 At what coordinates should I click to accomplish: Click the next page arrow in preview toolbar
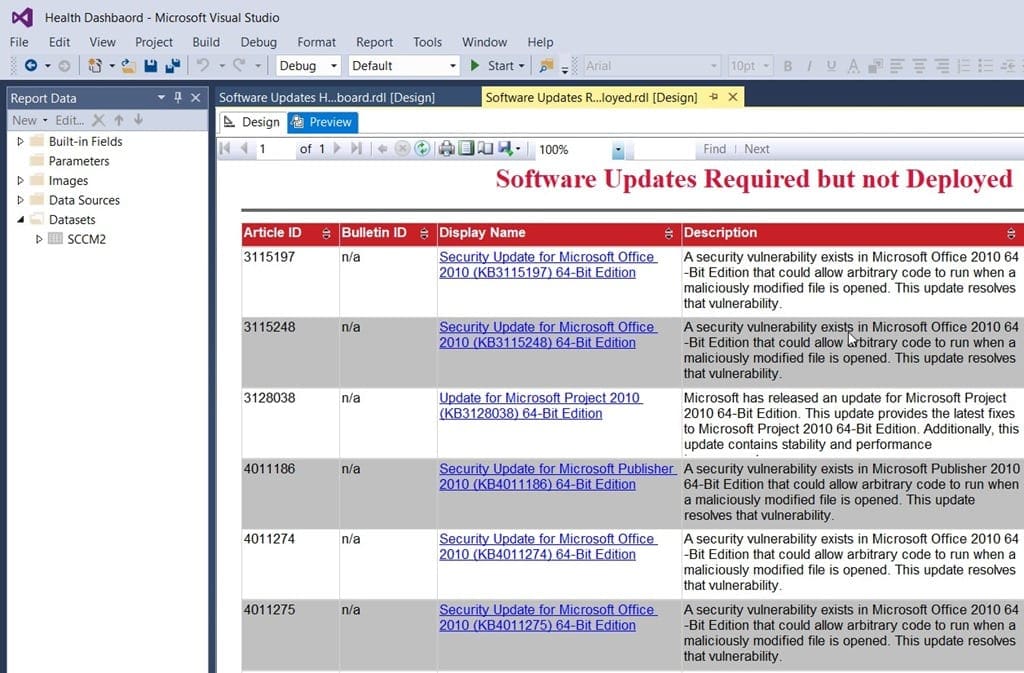tap(337, 149)
